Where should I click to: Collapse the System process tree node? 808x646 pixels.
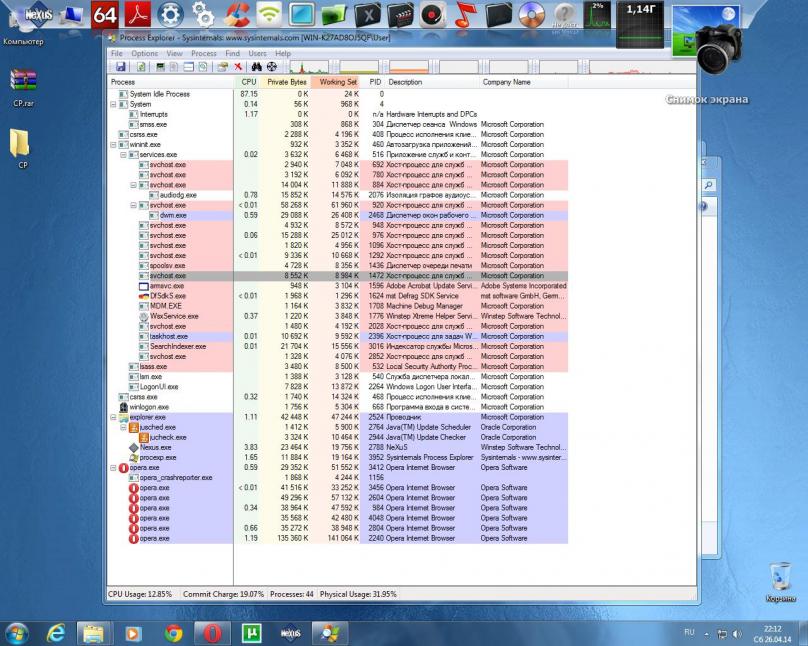113,104
